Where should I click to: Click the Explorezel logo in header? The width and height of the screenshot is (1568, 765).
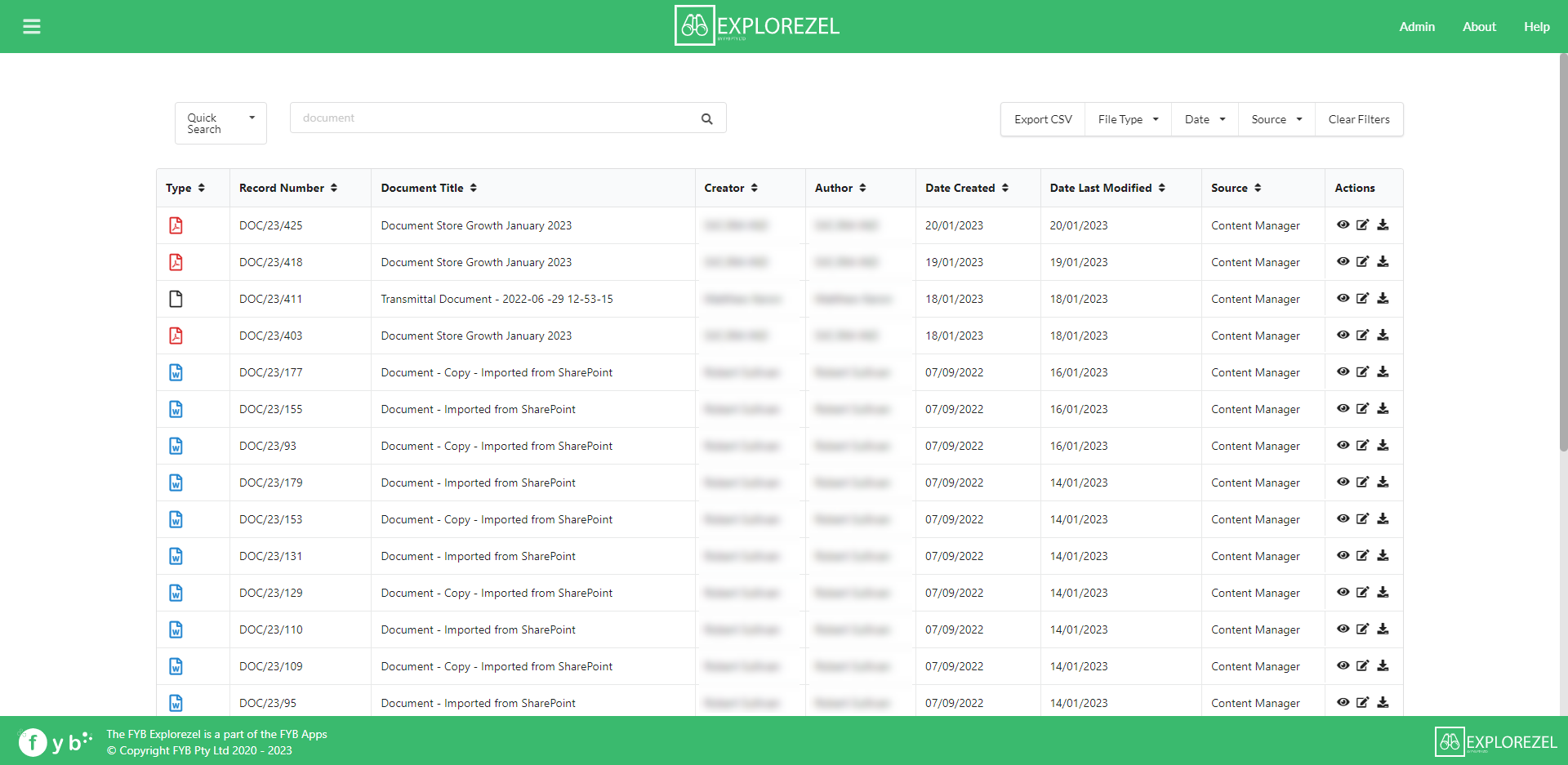(757, 25)
